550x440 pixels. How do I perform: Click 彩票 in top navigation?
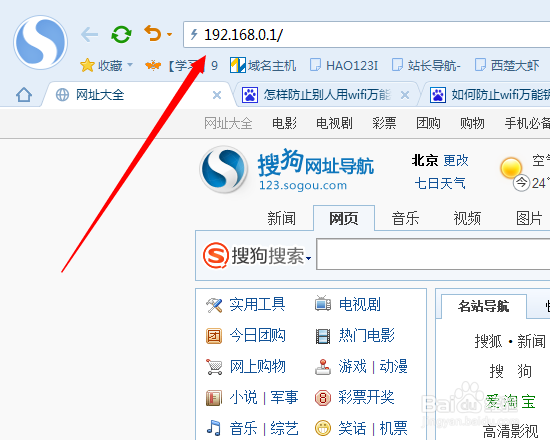tap(384, 123)
